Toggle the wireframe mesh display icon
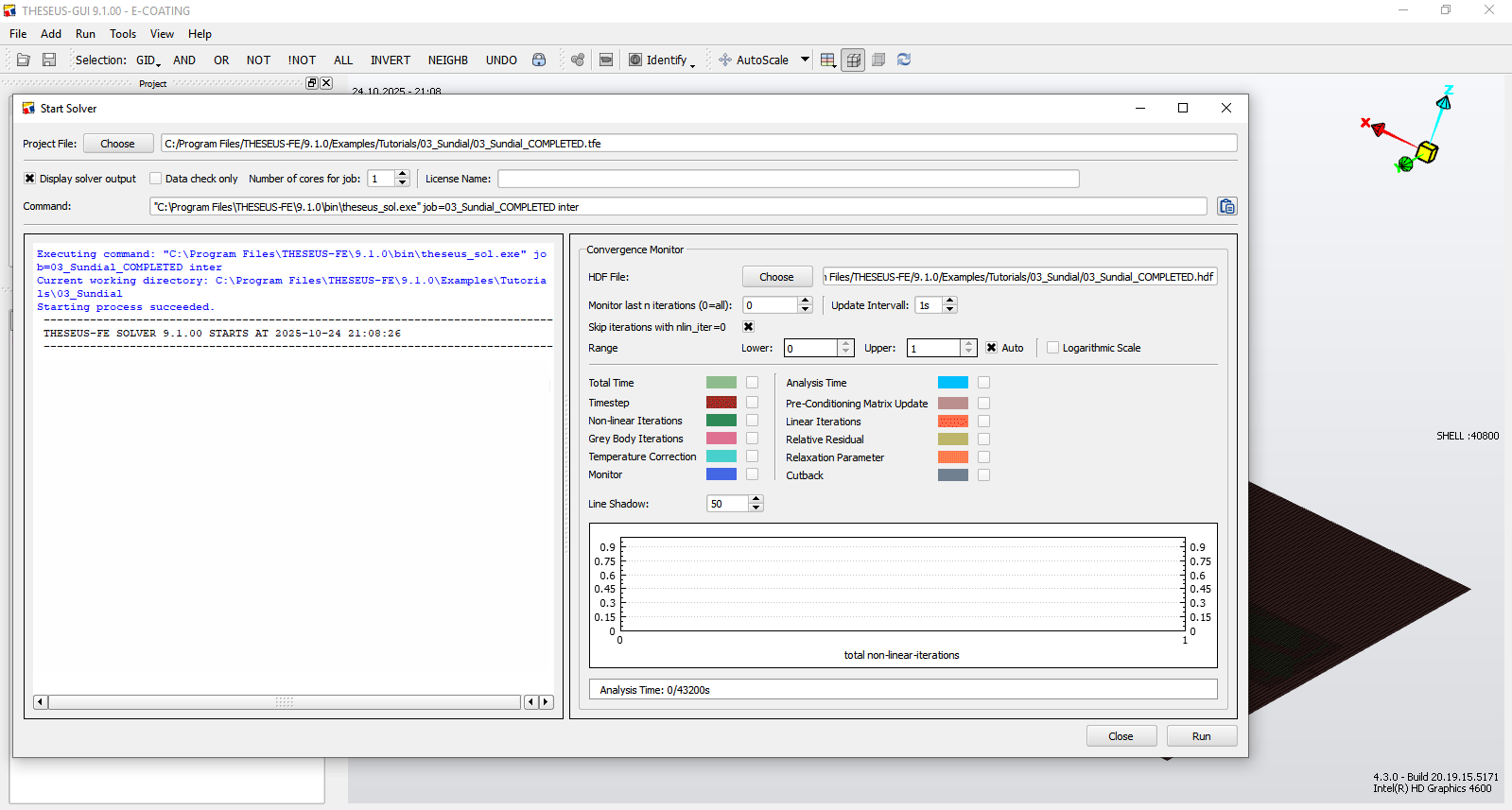Image resolution: width=1512 pixels, height=810 pixels. [853, 60]
